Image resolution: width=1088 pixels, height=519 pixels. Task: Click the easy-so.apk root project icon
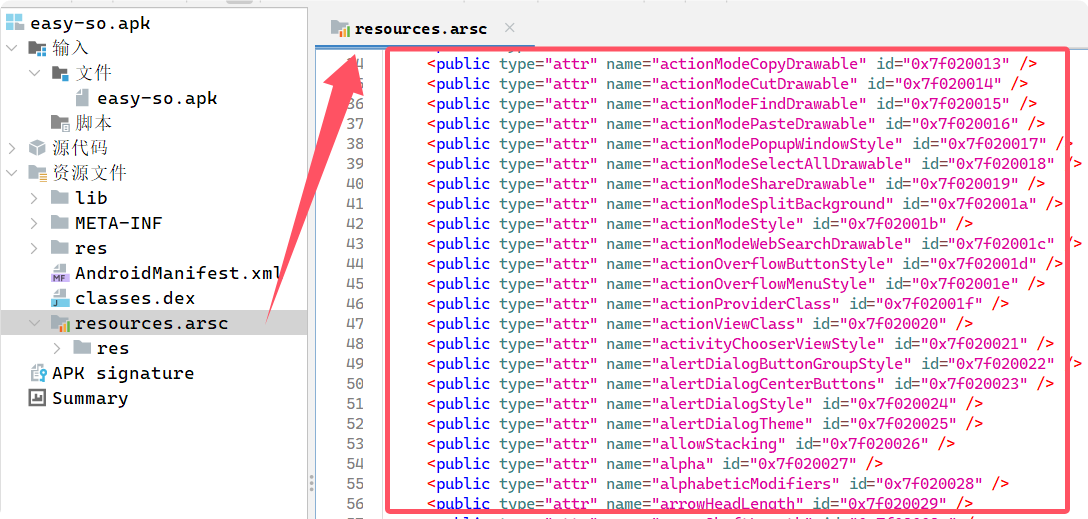click(15, 23)
